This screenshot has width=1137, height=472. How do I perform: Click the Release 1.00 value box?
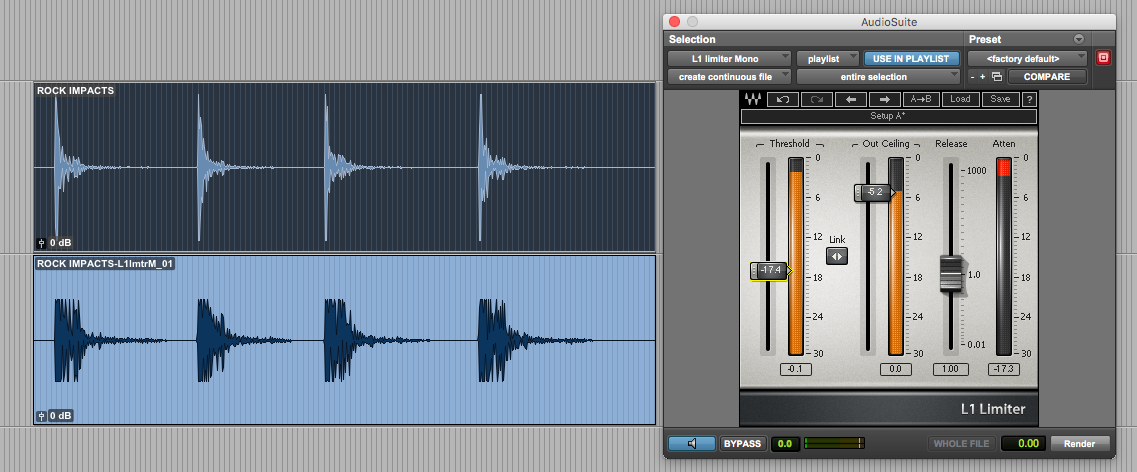click(950, 370)
